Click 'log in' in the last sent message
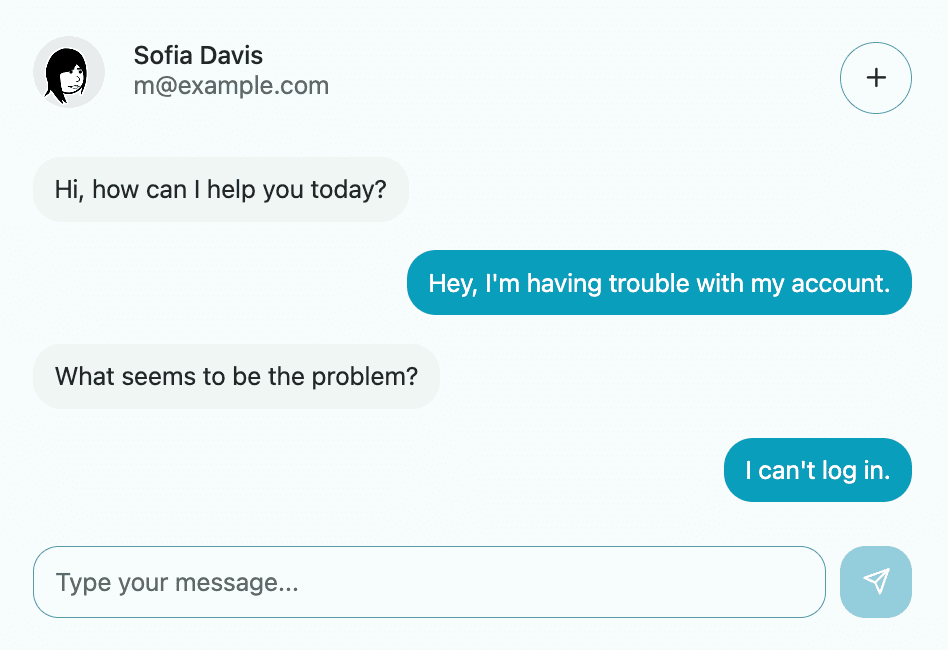 [x=856, y=470]
